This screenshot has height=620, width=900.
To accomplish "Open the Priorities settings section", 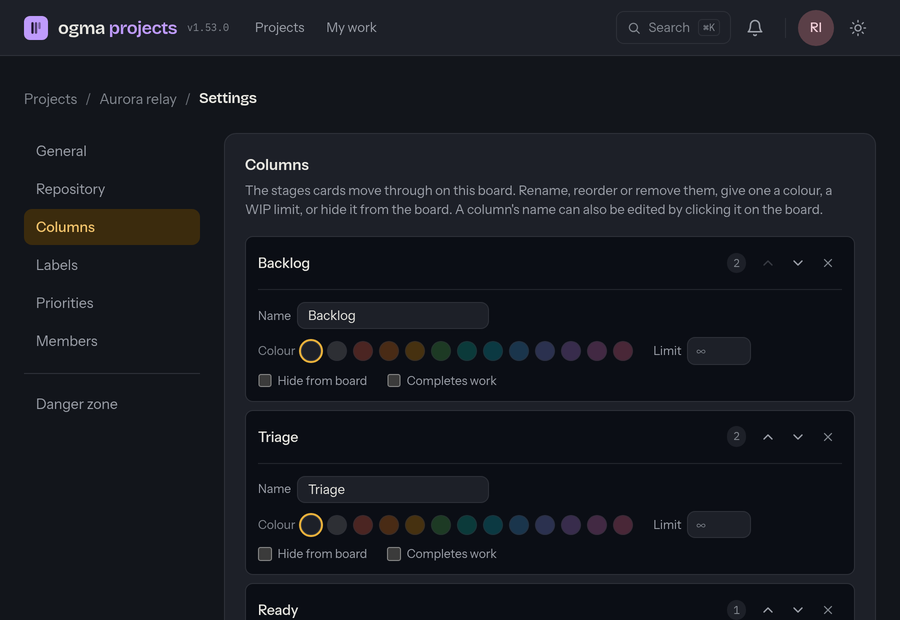I will (112, 303).
